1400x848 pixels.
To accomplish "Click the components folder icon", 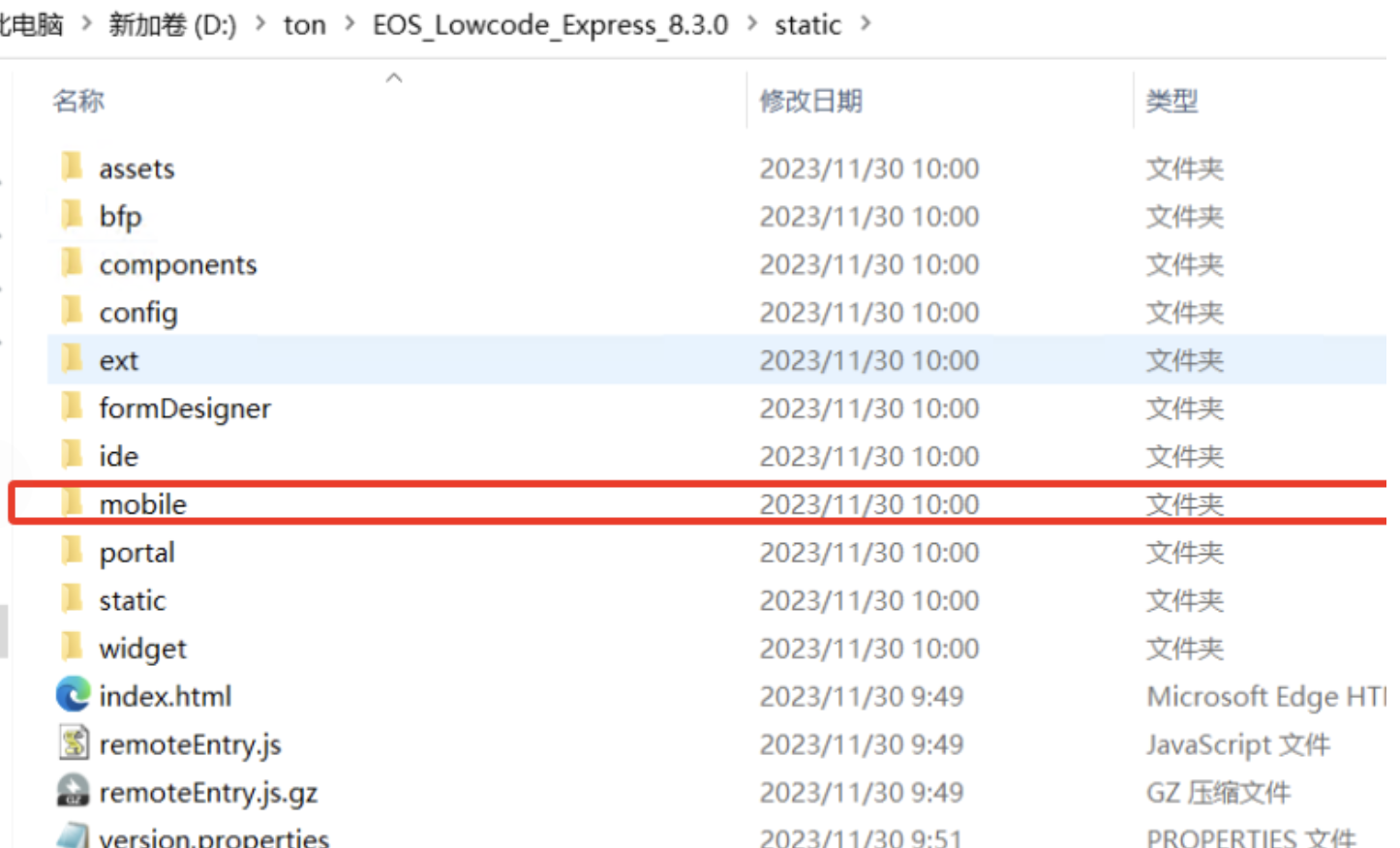I will 72,263.
